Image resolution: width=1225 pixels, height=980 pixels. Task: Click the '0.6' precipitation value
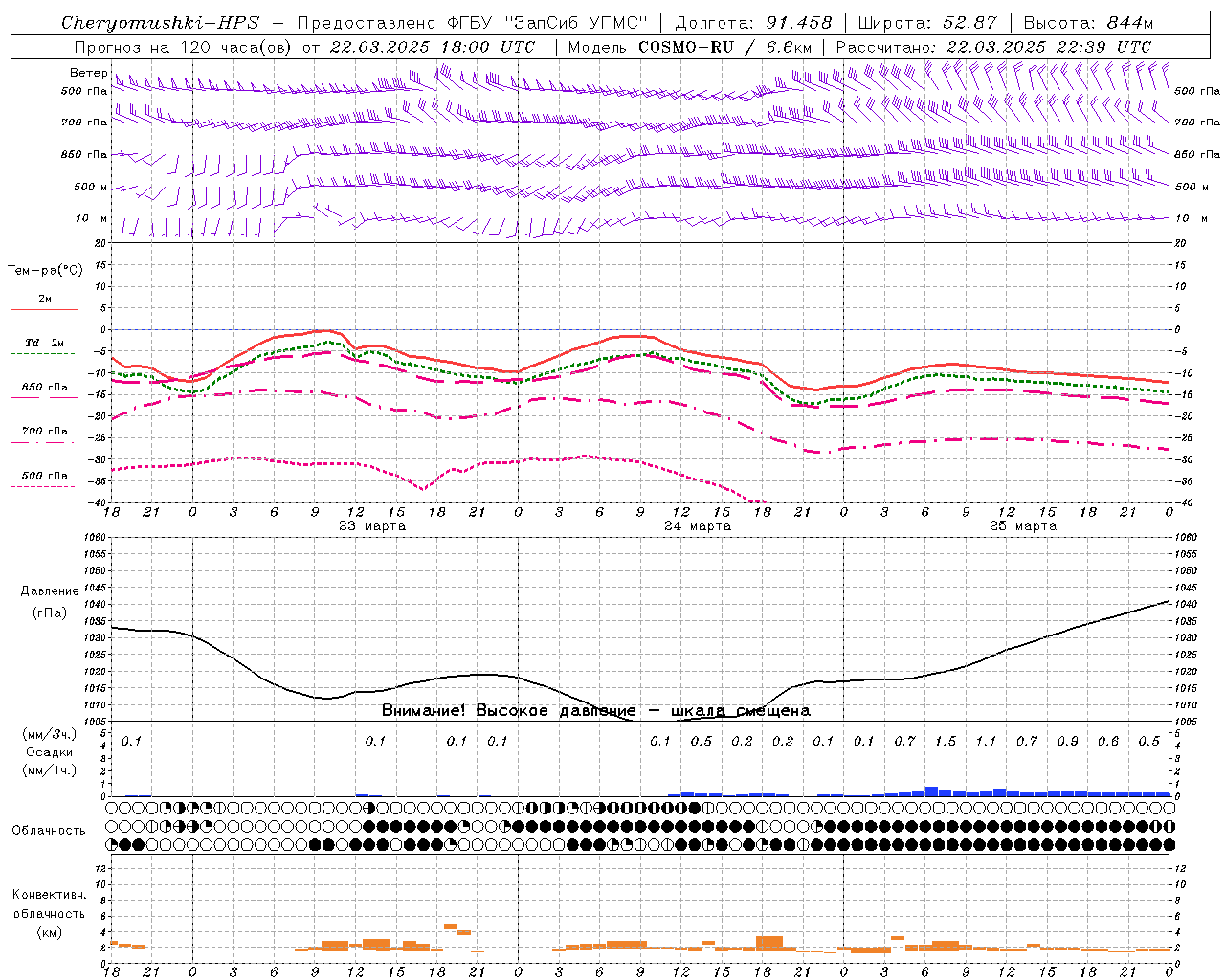tap(1108, 742)
